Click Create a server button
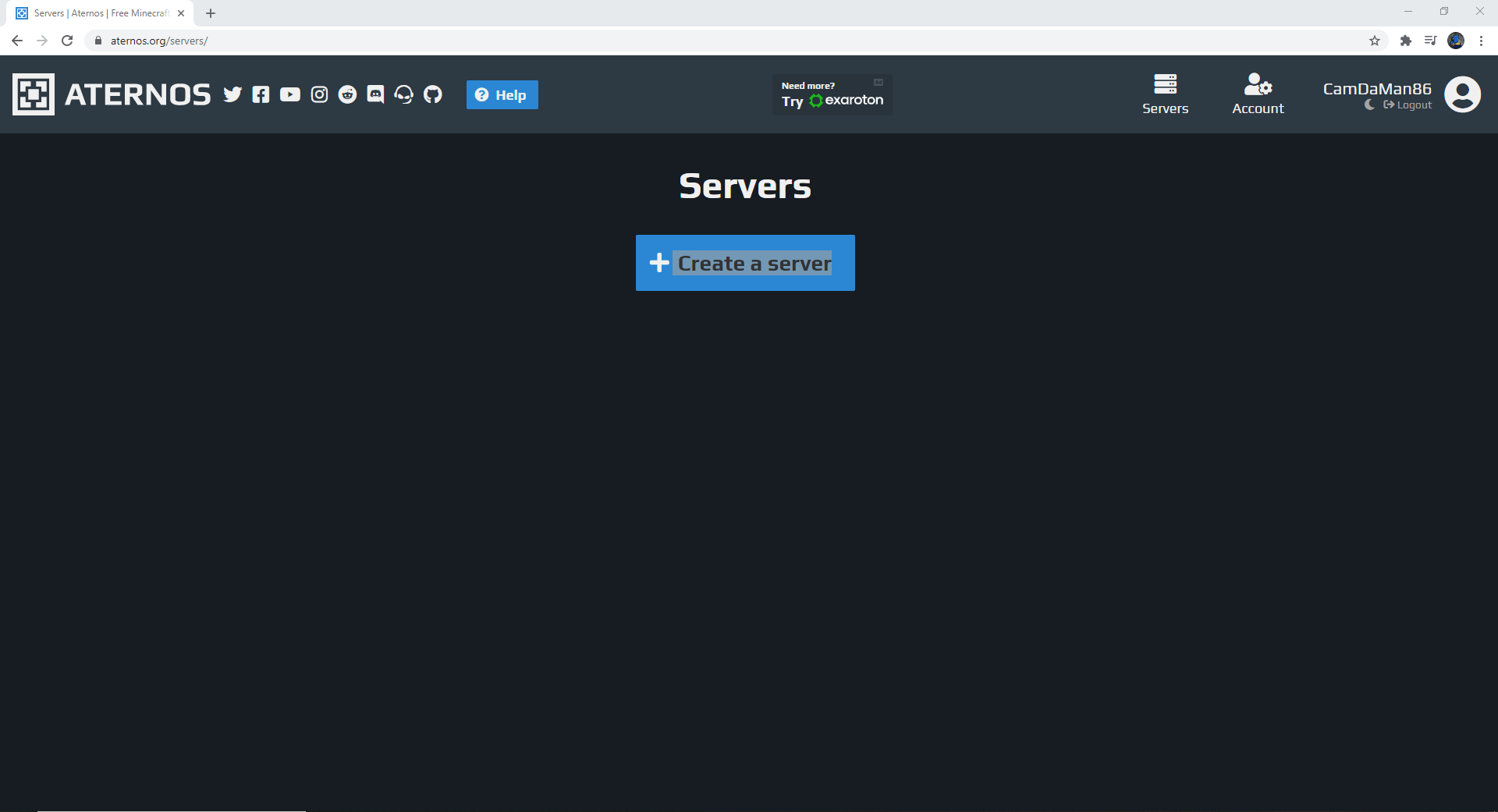This screenshot has height=812, width=1498. (745, 263)
